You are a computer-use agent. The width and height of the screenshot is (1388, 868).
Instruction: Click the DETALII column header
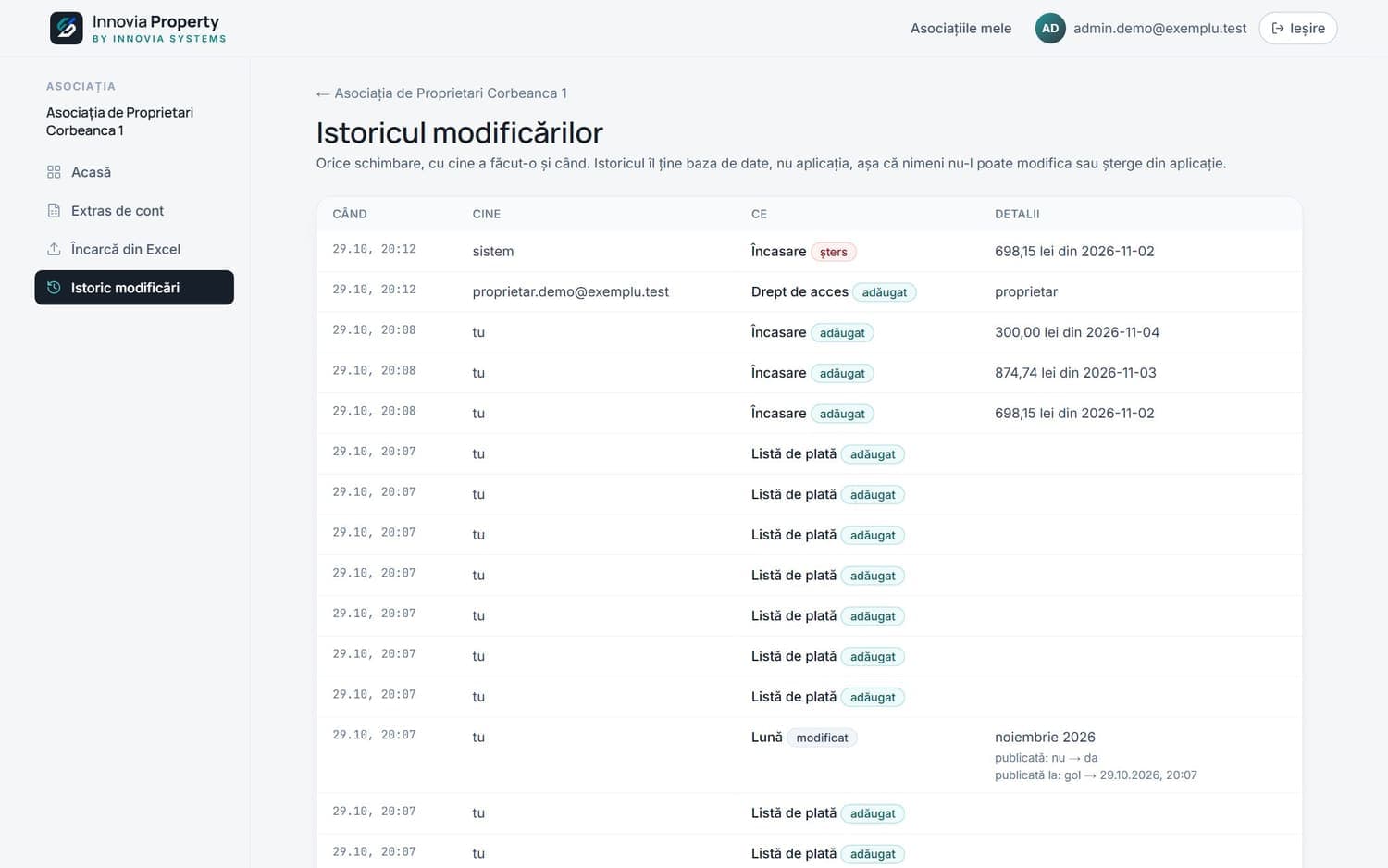pos(1017,214)
